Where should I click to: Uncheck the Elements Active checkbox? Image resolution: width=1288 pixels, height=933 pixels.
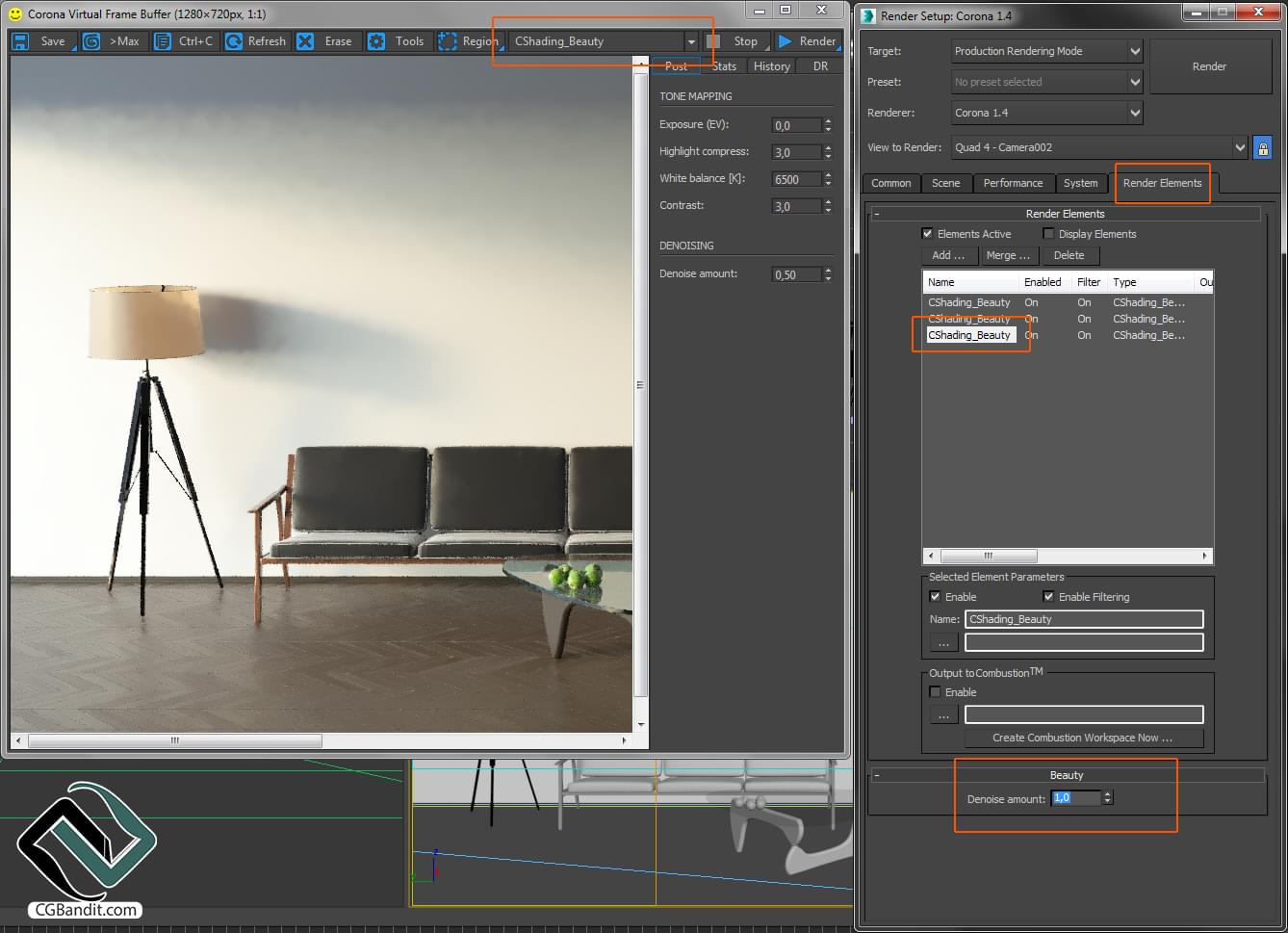tap(927, 233)
